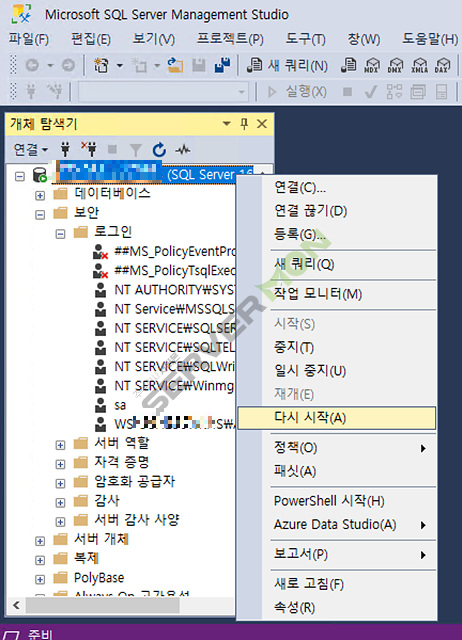Open the 도움말(H) menu

pyautogui.click(x=430, y=39)
